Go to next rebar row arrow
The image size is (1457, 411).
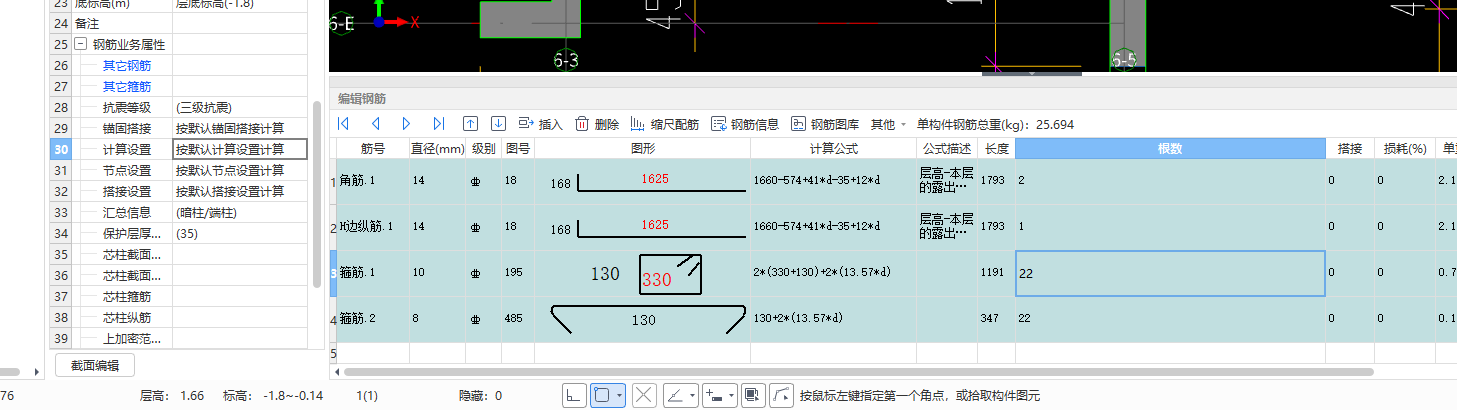click(407, 124)
